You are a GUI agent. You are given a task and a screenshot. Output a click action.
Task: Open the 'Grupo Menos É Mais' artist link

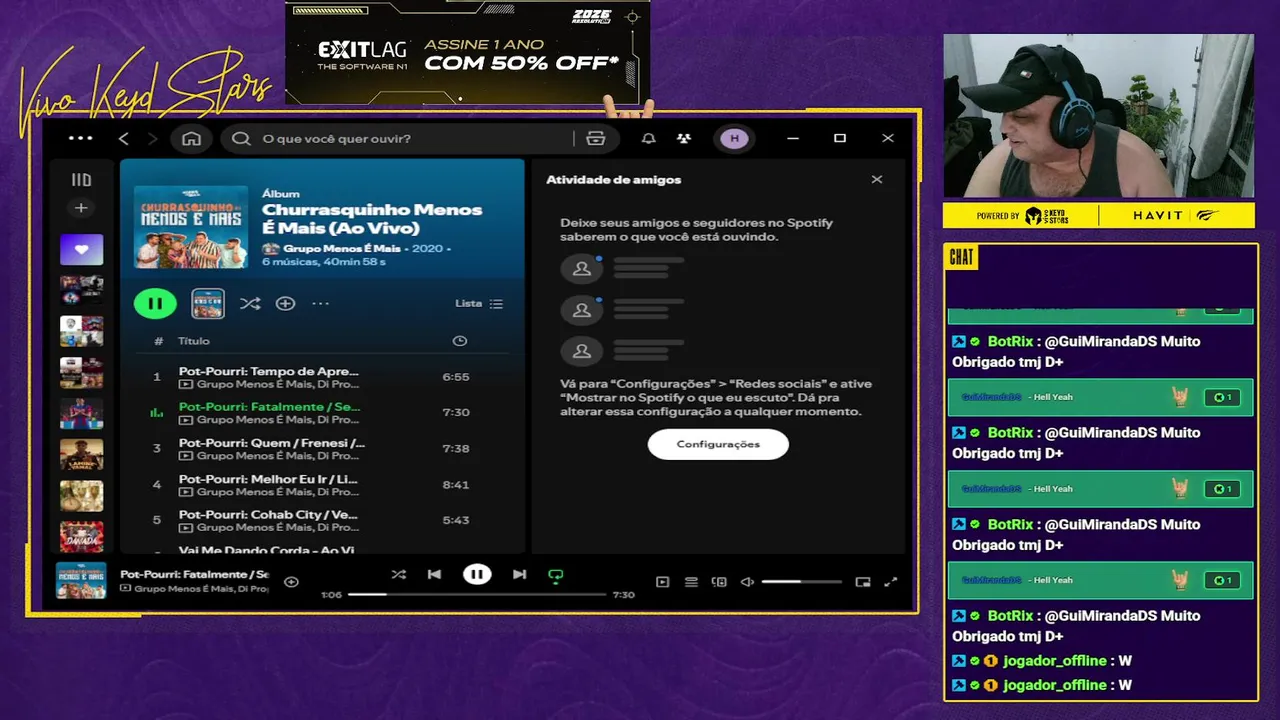[x=341, y=248]
